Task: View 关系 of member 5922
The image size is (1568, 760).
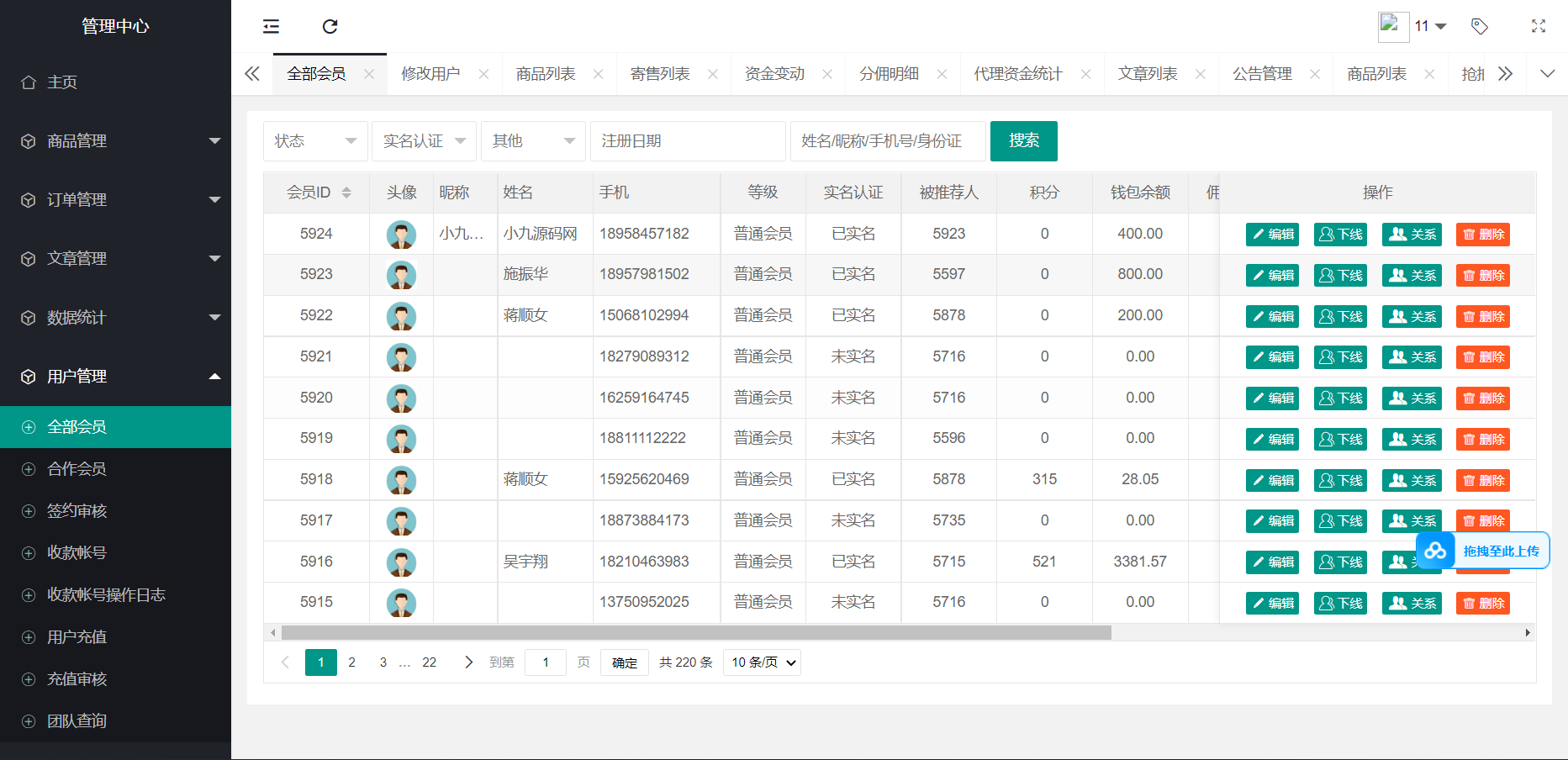Action: click(x=1412, y=317)
